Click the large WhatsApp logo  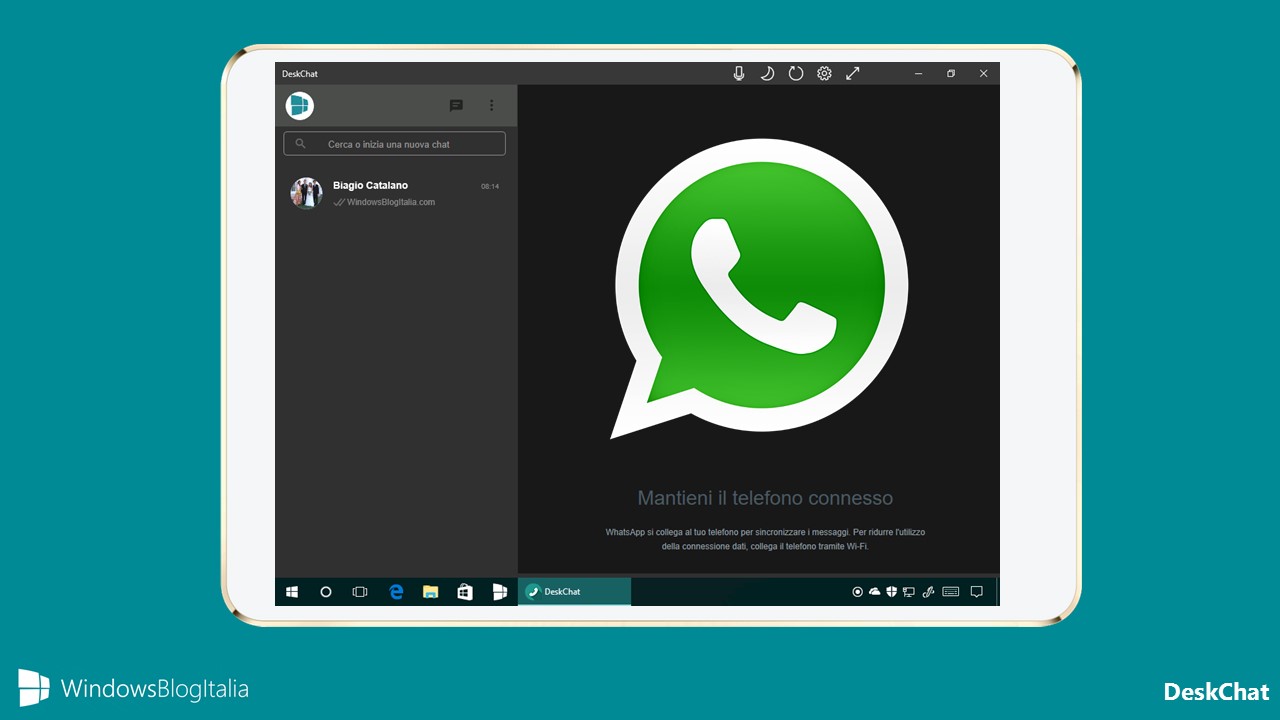pos(760,289)
